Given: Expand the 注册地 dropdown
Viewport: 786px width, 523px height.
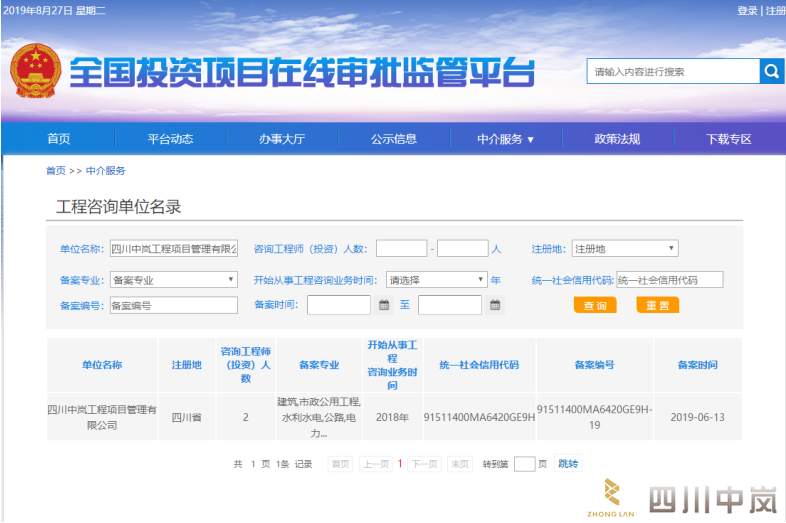Looking at the screenshot, I should [x=625, y=249].
